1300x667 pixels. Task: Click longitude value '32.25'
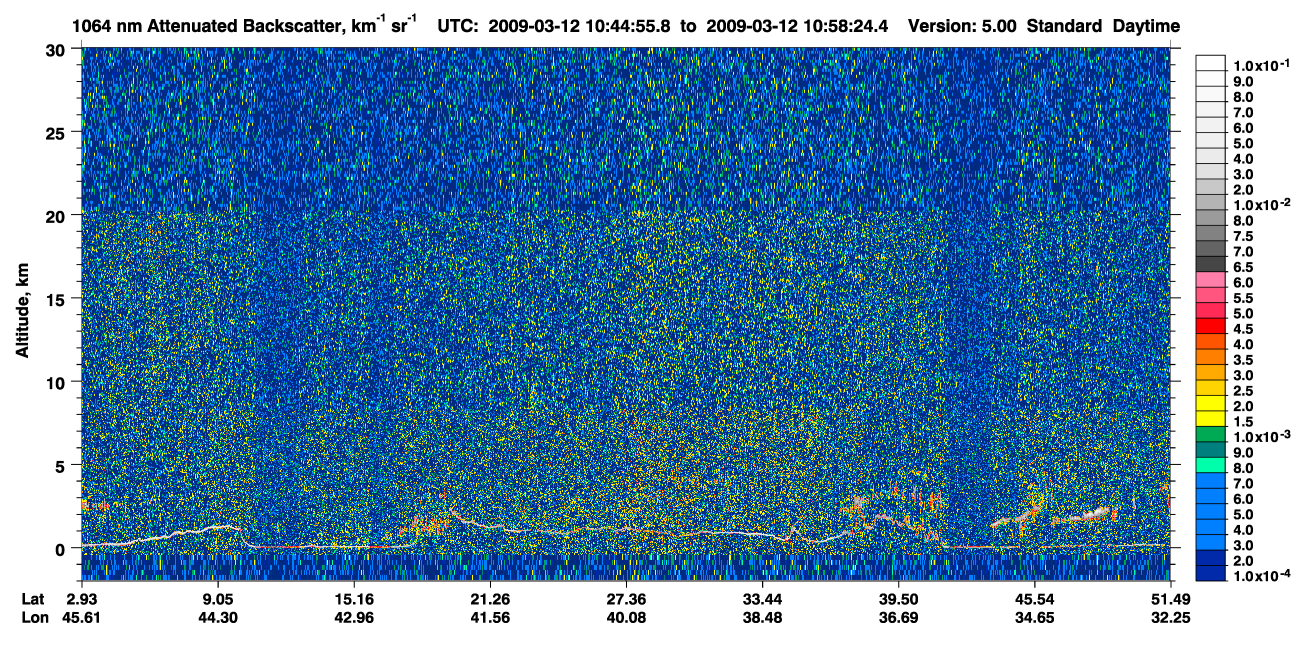coord(1169,617)
